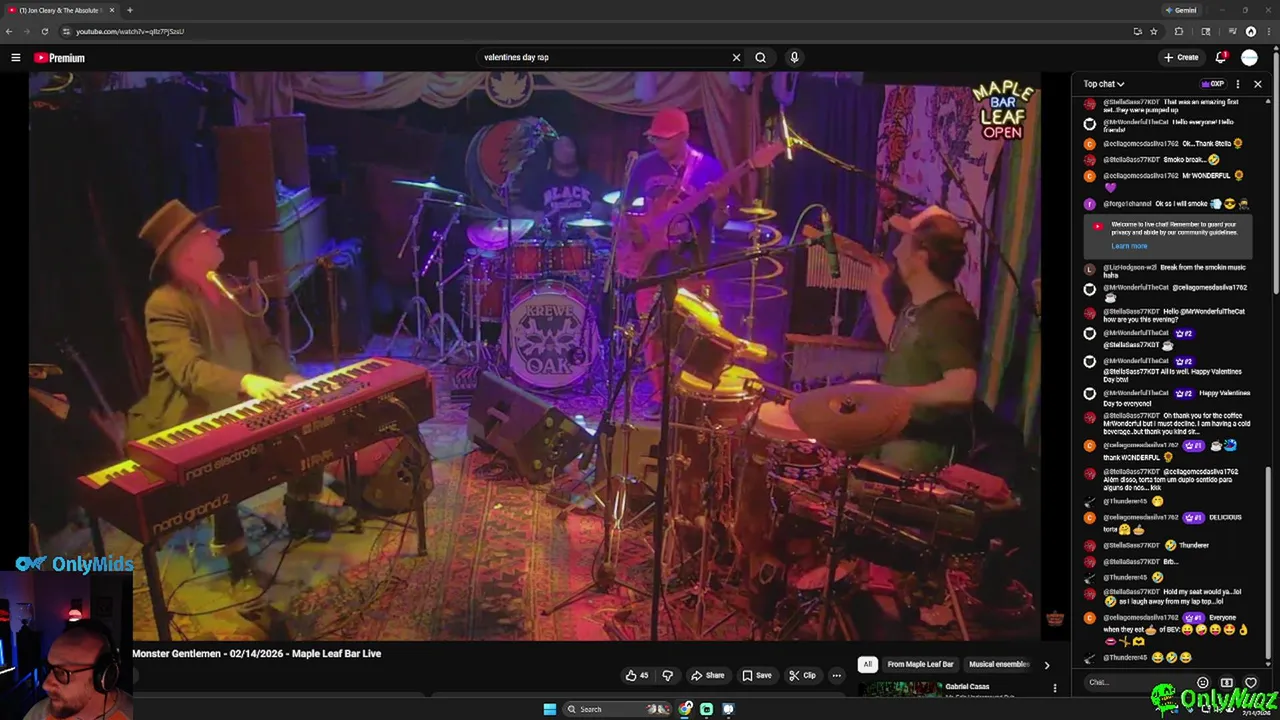Screen dimensions: 1280x720
Task: Like the video with thumbs up
Action: point(637,675)
